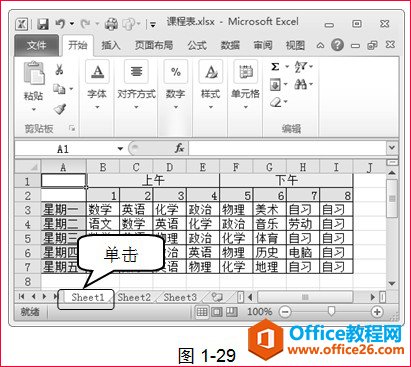The image size is (411, 367).
Task: Click the merged cell 上午
Action: coord(153,181)
